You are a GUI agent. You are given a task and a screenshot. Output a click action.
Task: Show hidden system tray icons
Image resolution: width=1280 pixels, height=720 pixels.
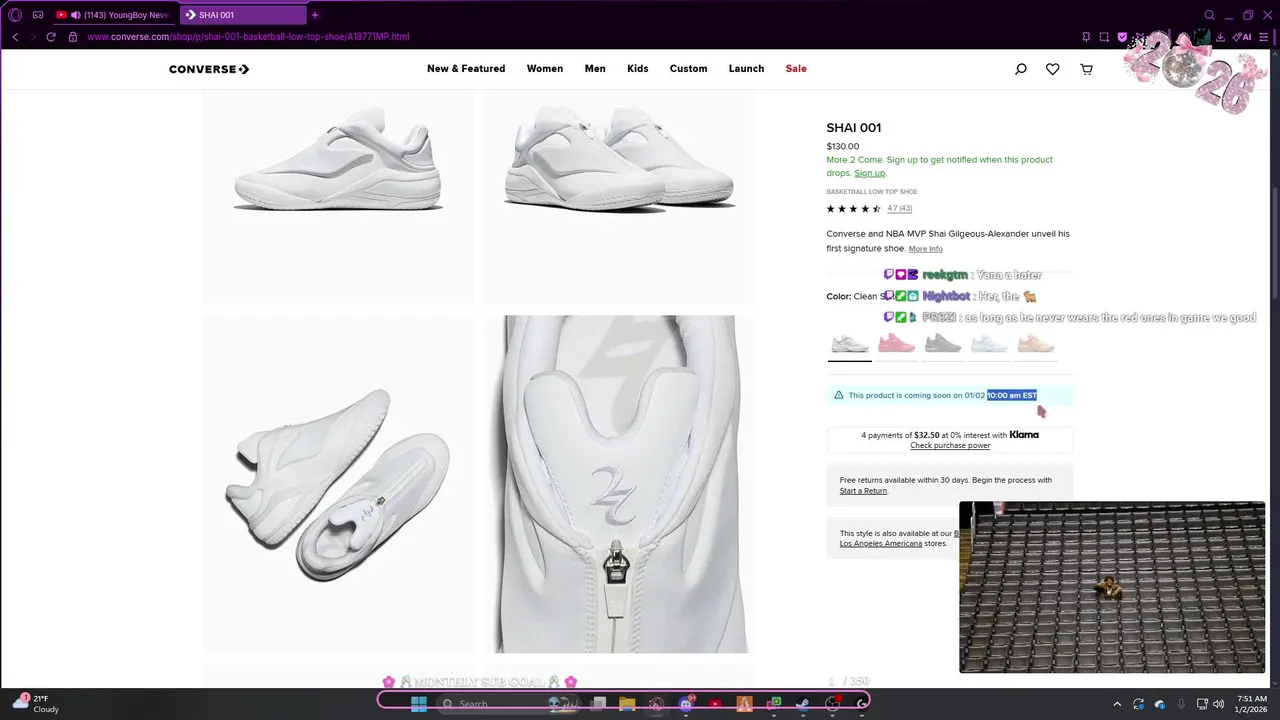pyautogui.click(x=1117, y=704)
